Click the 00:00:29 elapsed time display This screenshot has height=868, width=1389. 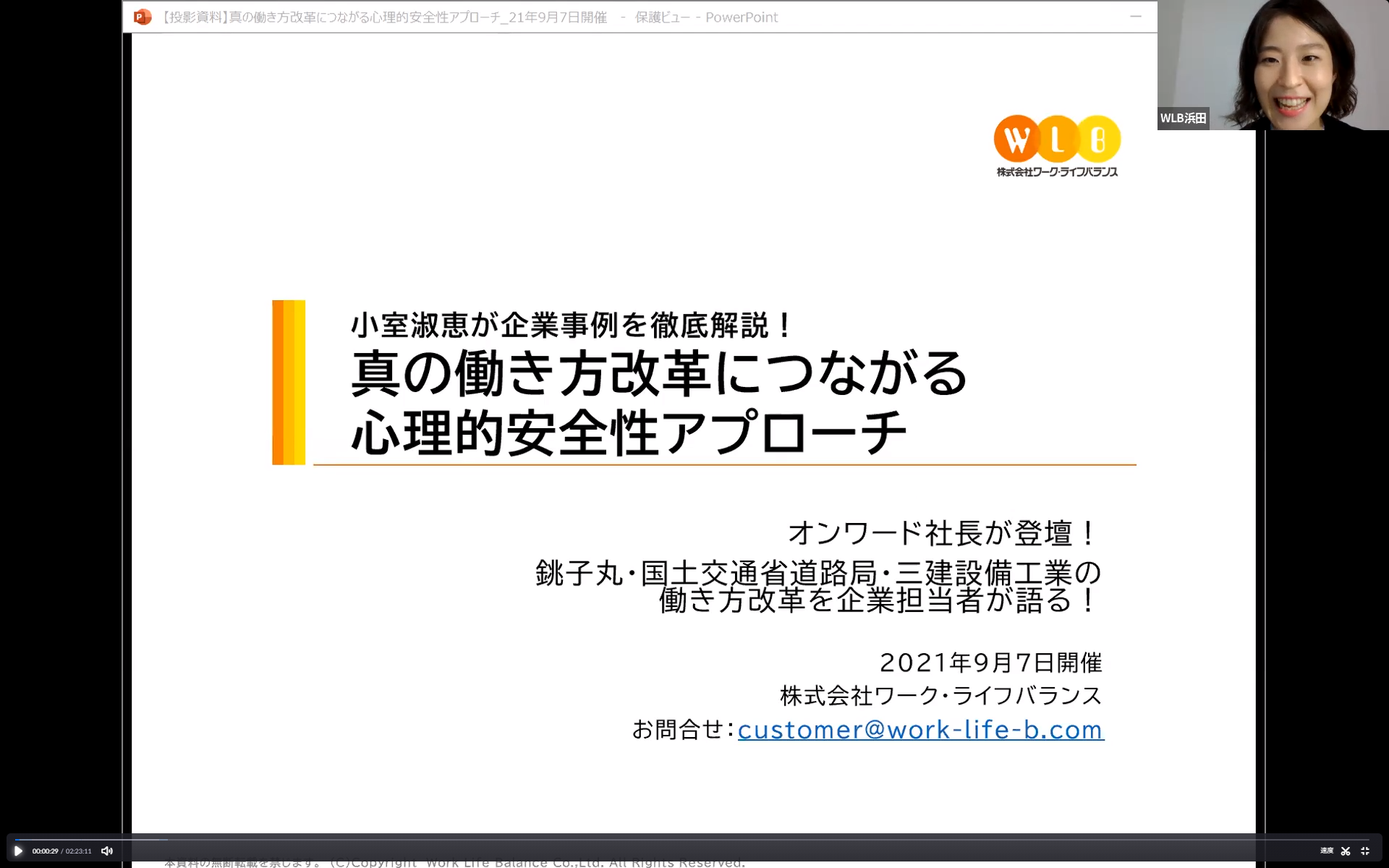(45, 851)
